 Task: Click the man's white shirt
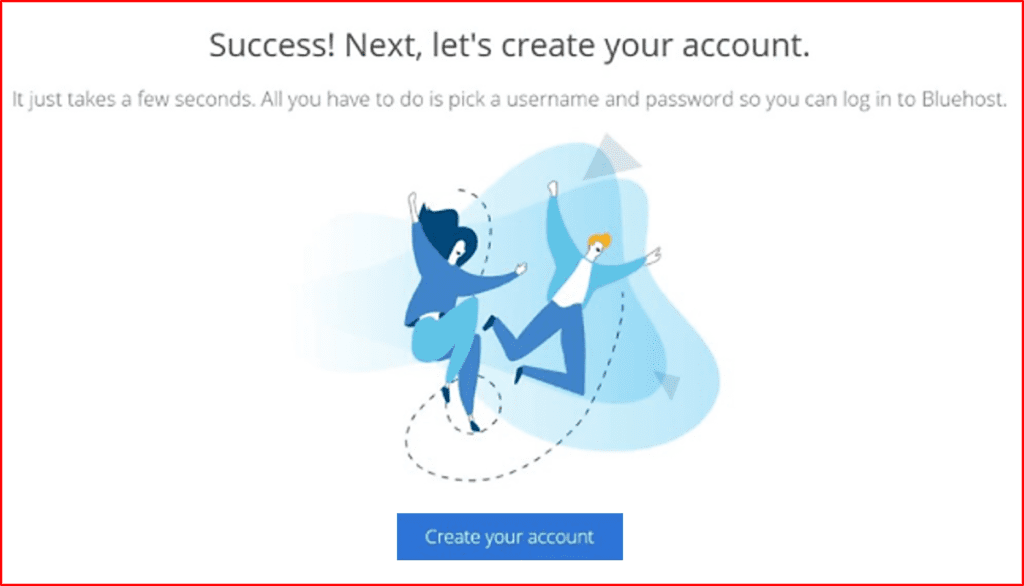point(573,282)
